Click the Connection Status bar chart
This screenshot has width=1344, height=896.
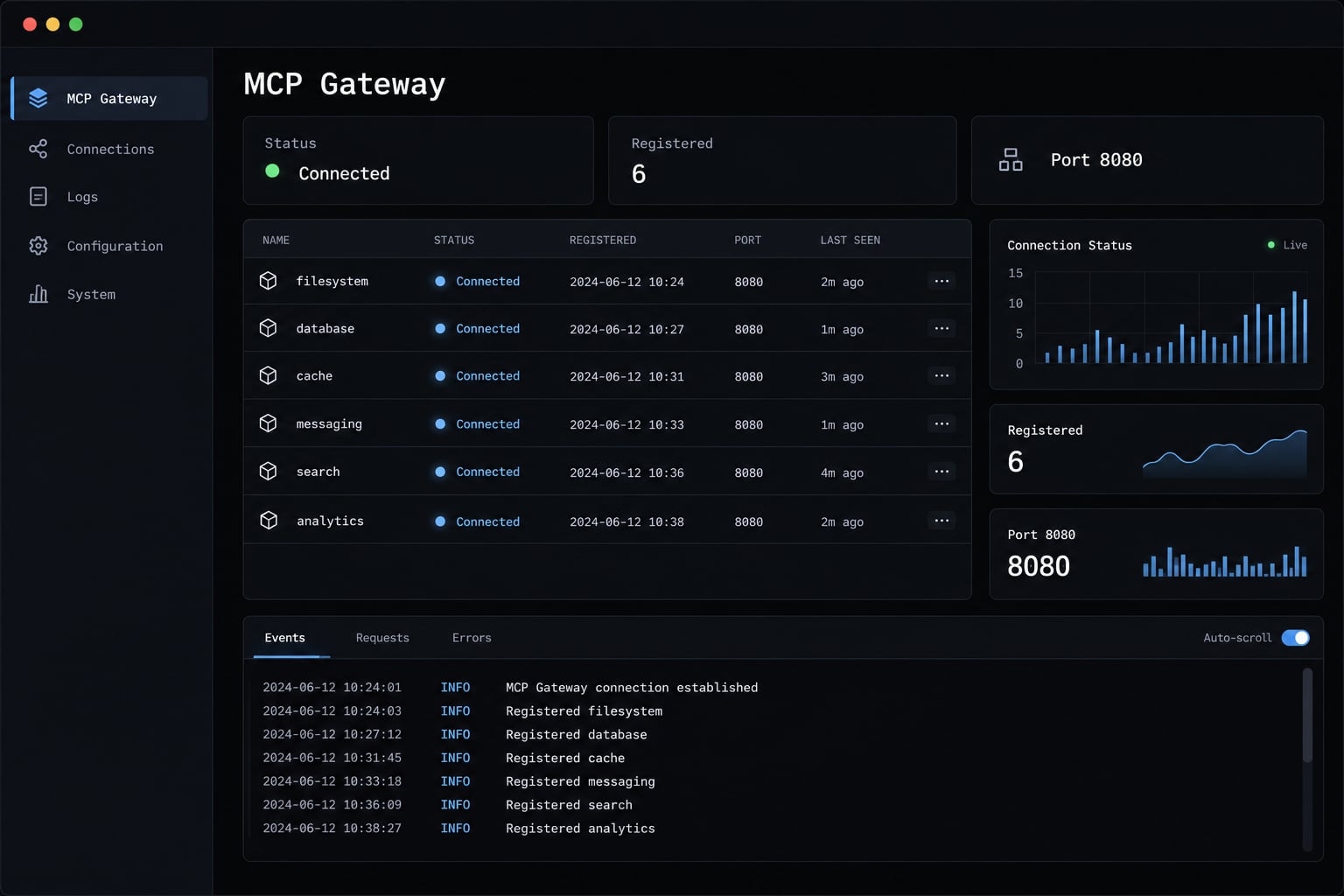pyautogui.click(x=1171, y=318)
